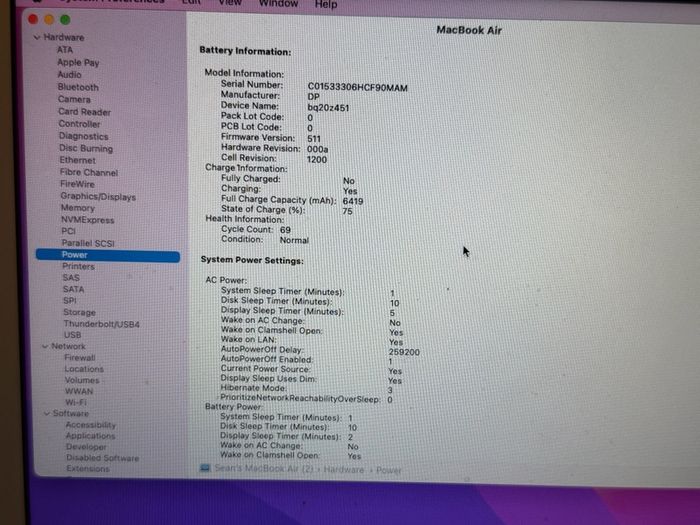Click the device name bq20z451
The width and height of the screenshot is (700, 525).
click(328, 108)
